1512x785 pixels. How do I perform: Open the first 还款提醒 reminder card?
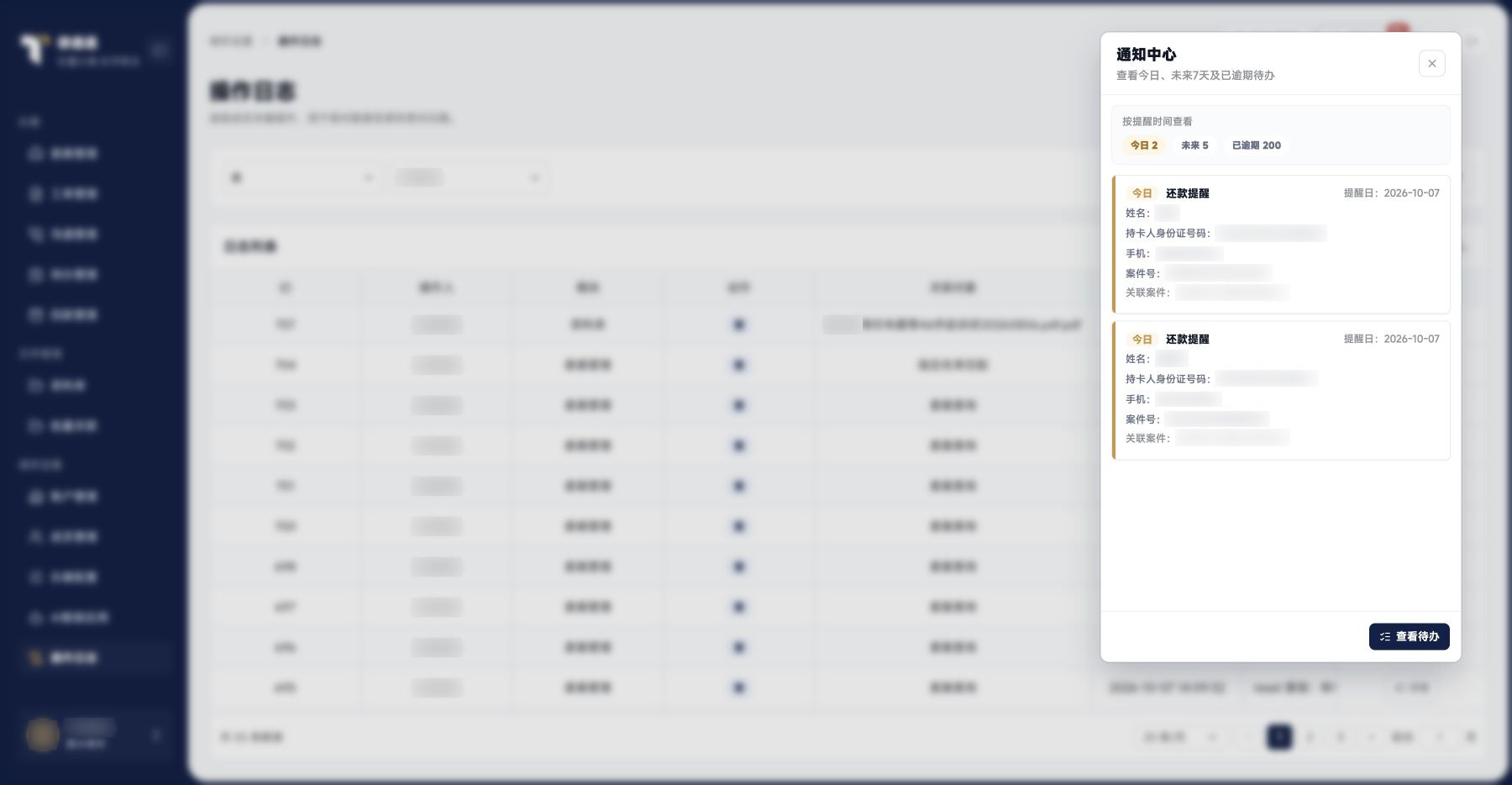(1281, 245)
